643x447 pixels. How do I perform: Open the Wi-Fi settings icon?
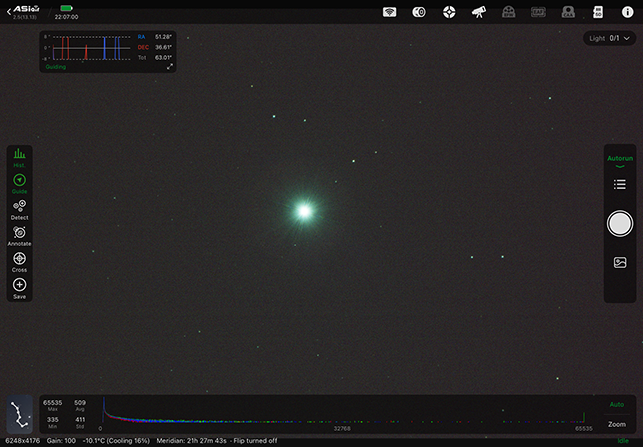390,12
